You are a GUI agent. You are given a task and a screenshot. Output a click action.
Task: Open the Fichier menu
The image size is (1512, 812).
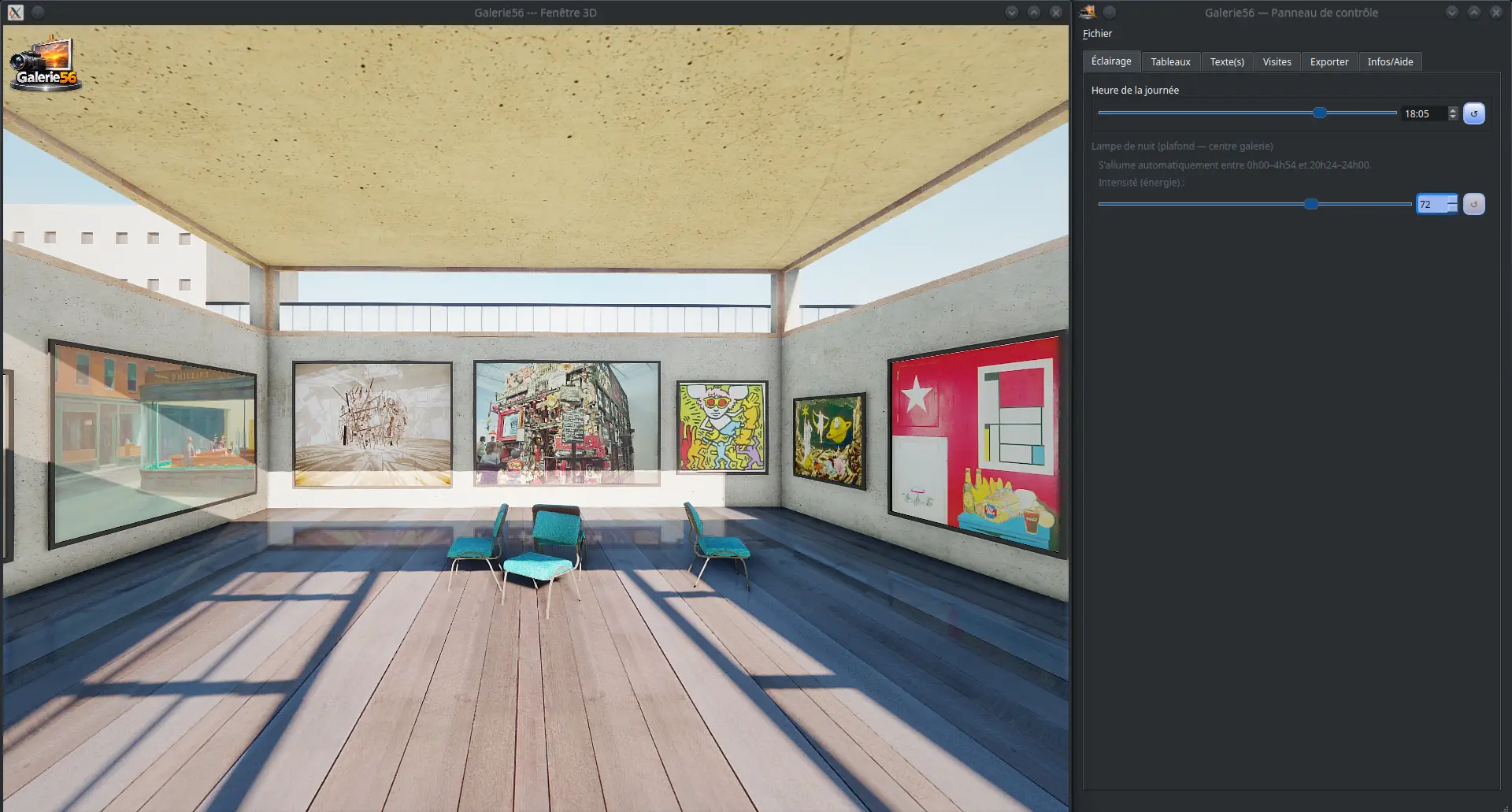(1097, 33)
